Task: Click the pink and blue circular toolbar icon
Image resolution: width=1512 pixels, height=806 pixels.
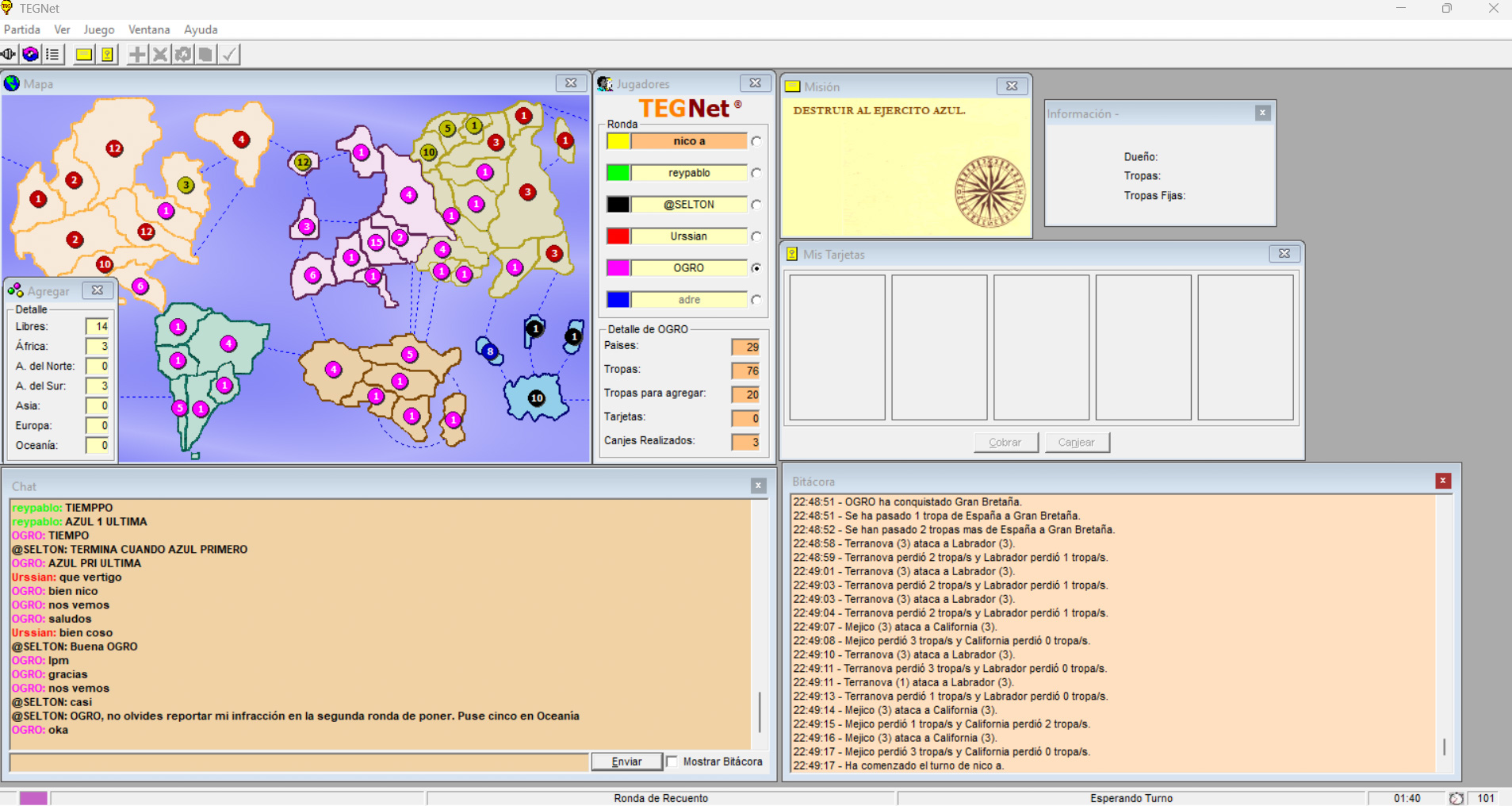Action: tap(31, 54)
